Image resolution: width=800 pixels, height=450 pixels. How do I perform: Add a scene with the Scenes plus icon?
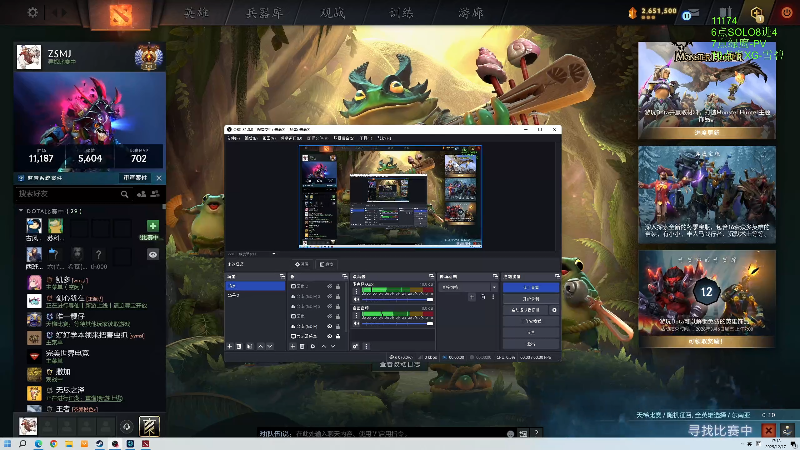click(x=230, y=346)
